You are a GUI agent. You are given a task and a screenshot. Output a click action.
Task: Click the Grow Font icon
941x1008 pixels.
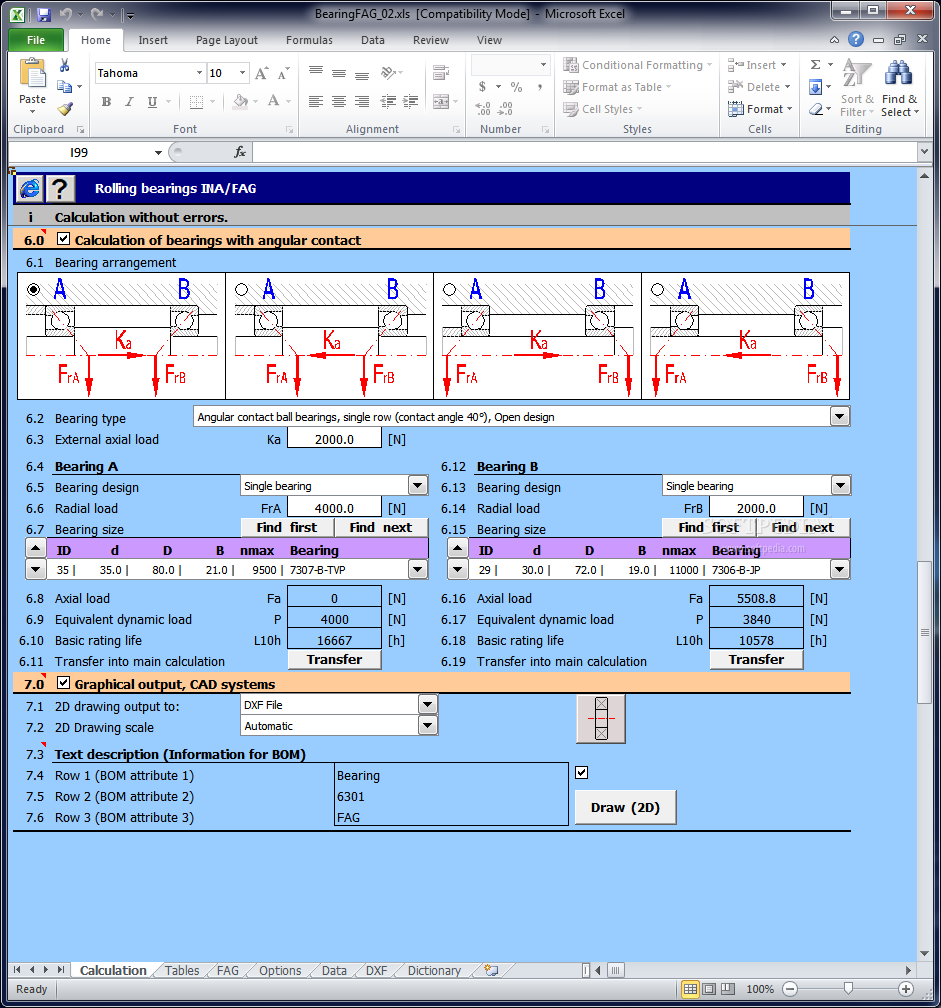tap(261, 73)
